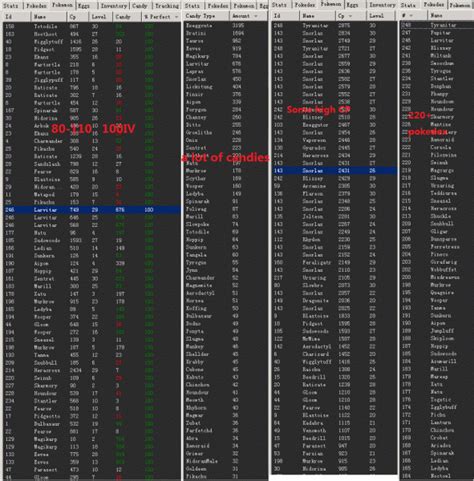Select pokedex entry 169 Crobat
The width and height of the screenshot is (474, 481).
(437, 438)
